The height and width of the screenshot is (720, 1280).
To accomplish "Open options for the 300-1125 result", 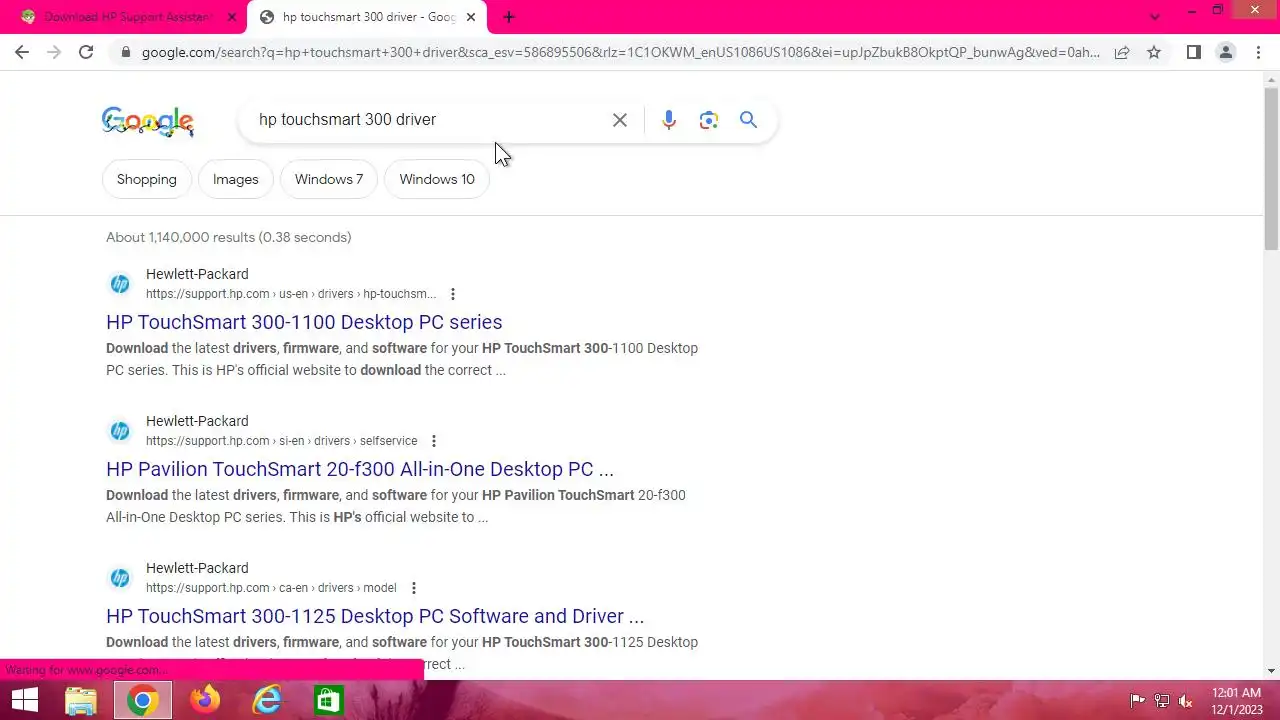I will tap(413, 588).
